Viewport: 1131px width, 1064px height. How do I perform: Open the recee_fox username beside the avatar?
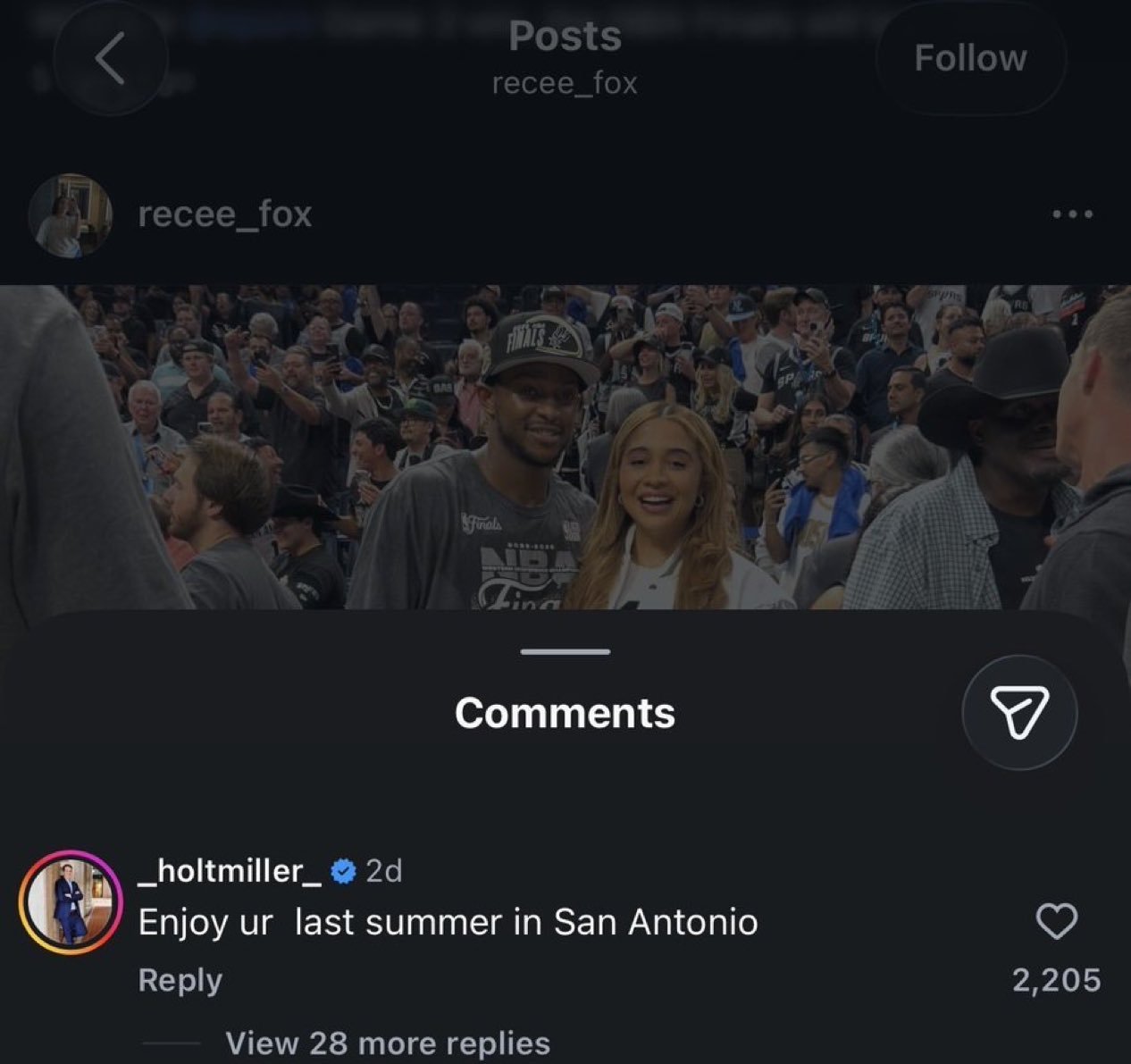225,214
